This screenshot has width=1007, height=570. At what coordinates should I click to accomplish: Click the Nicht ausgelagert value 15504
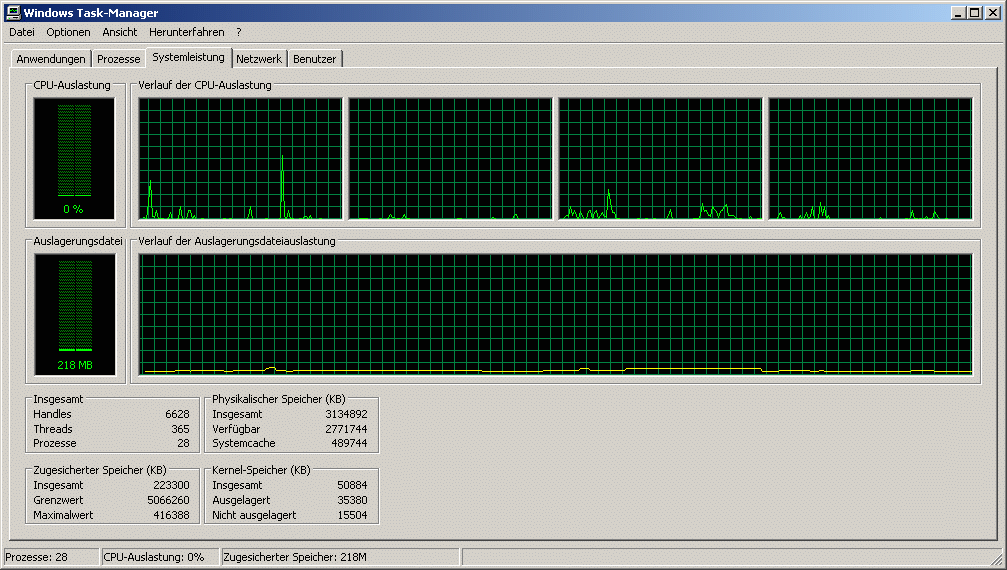(353, 515)
